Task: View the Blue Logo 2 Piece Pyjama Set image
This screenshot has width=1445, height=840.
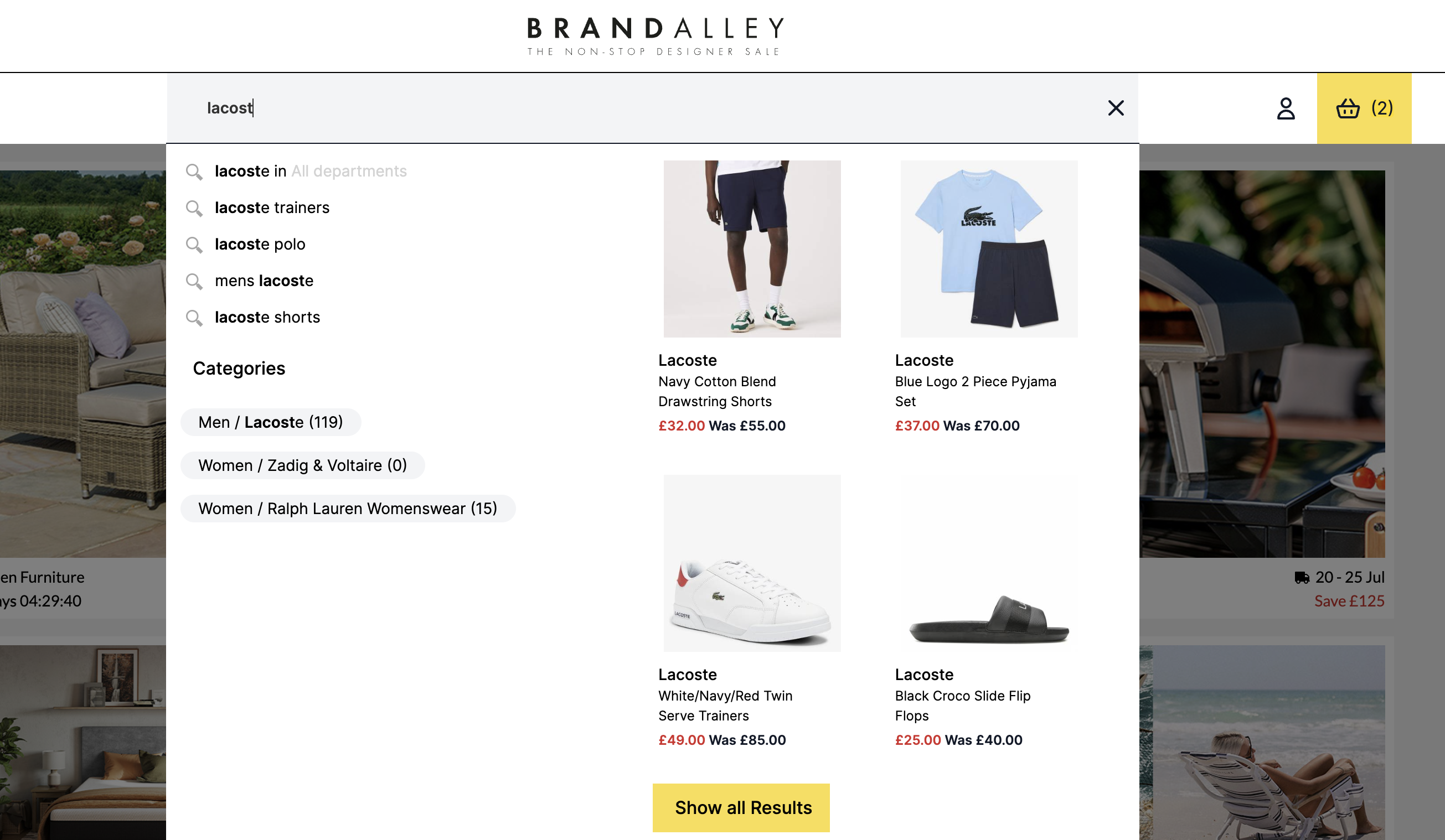Action: tap(989, 248)
